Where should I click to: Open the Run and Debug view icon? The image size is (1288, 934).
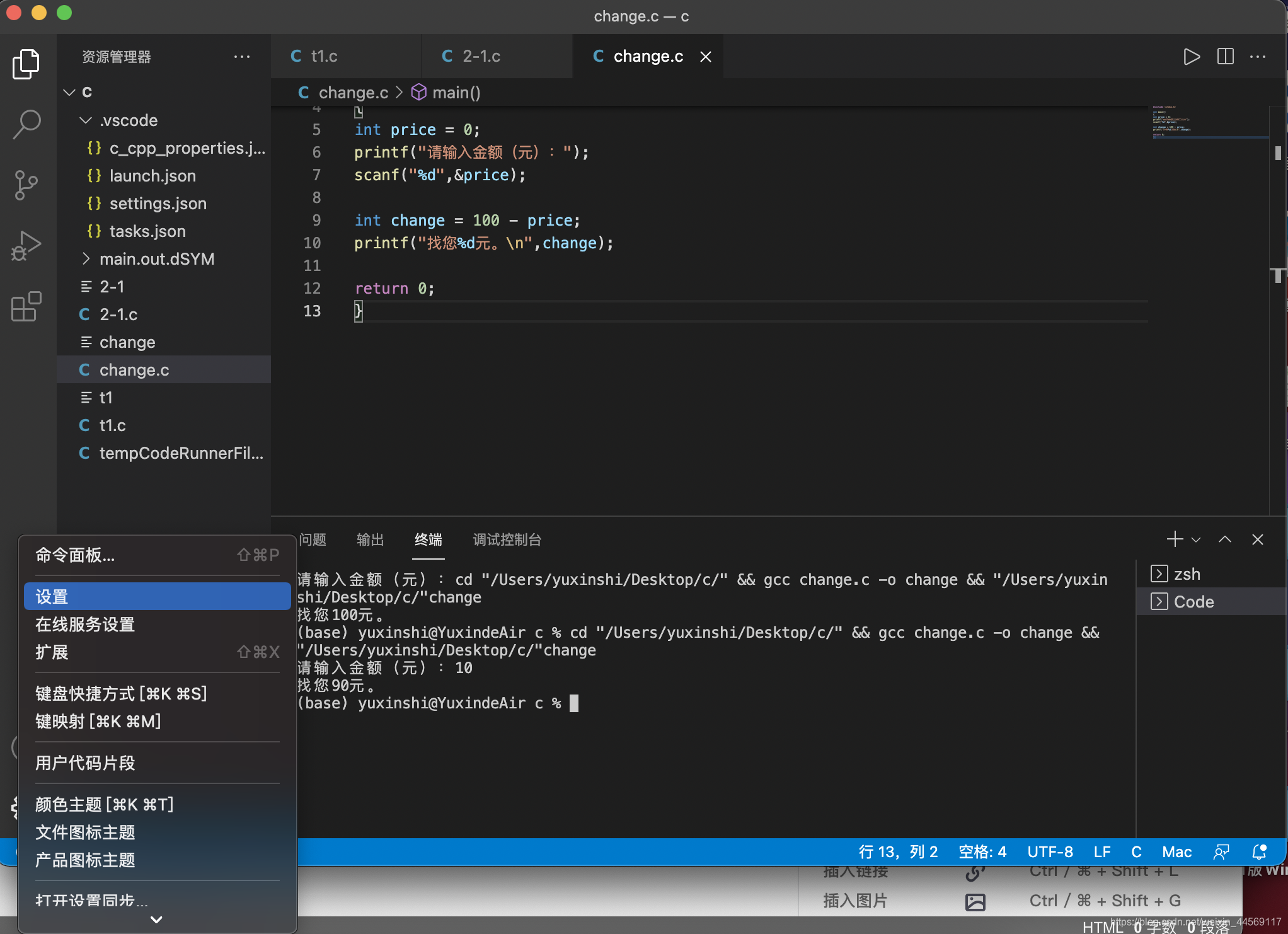coord(26,246)
